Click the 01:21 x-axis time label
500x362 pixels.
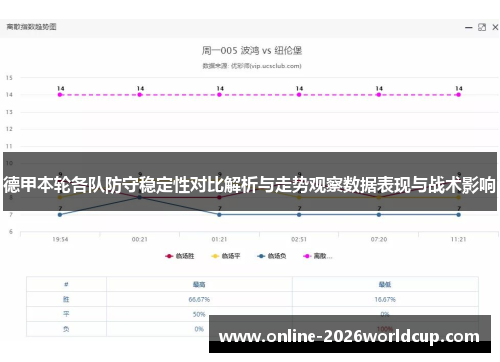(219, 239)
